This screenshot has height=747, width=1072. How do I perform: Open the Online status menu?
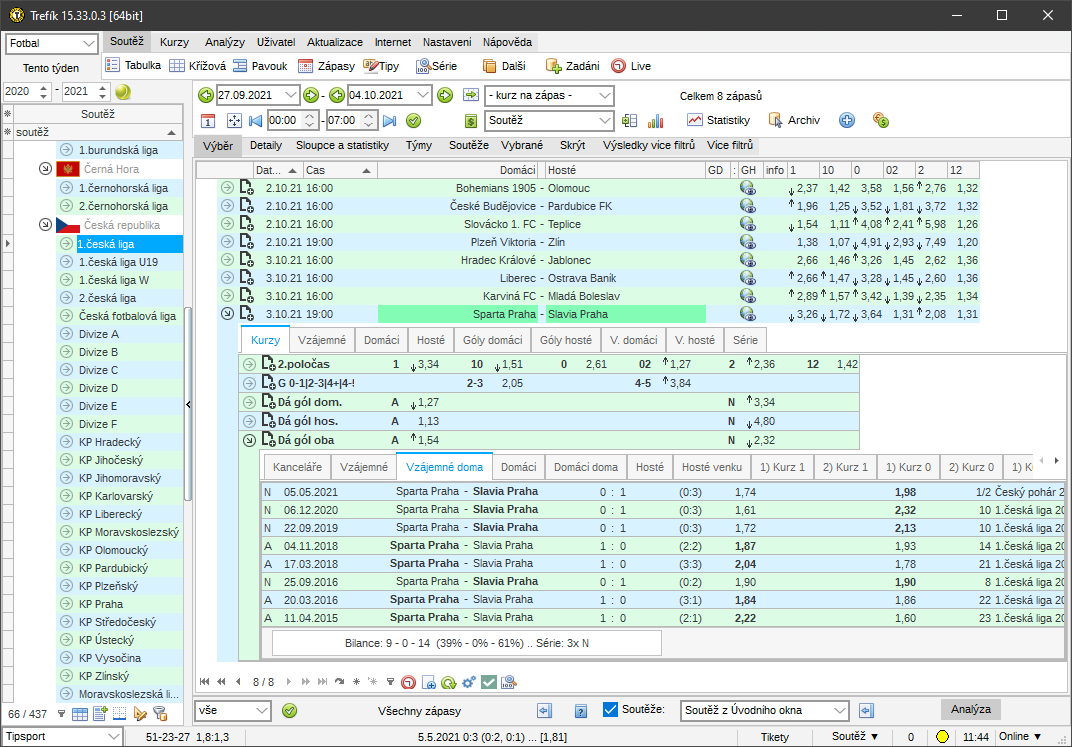1019,737
